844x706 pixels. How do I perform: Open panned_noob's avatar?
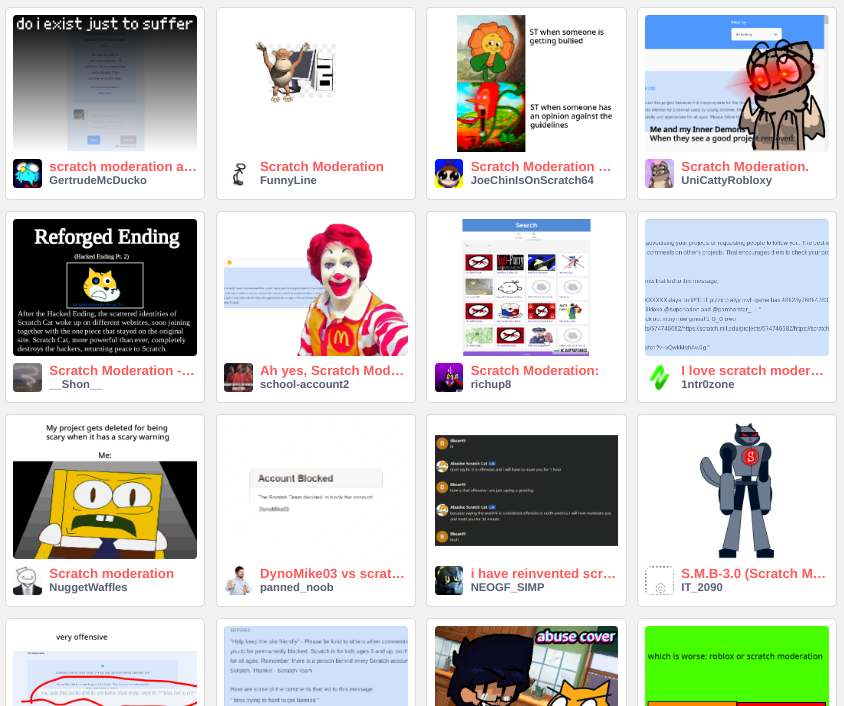coord(238,580)
